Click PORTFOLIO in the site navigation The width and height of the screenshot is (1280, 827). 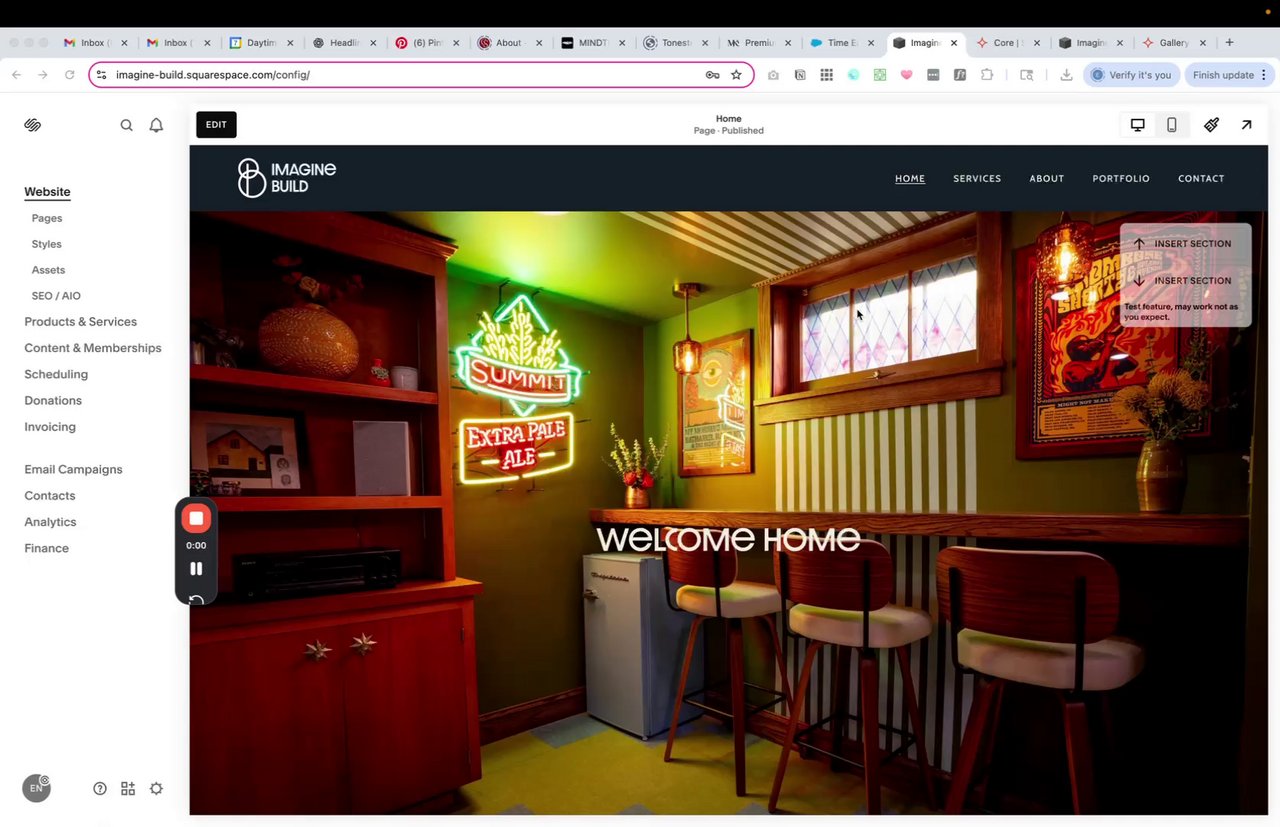pos(1121,179)
